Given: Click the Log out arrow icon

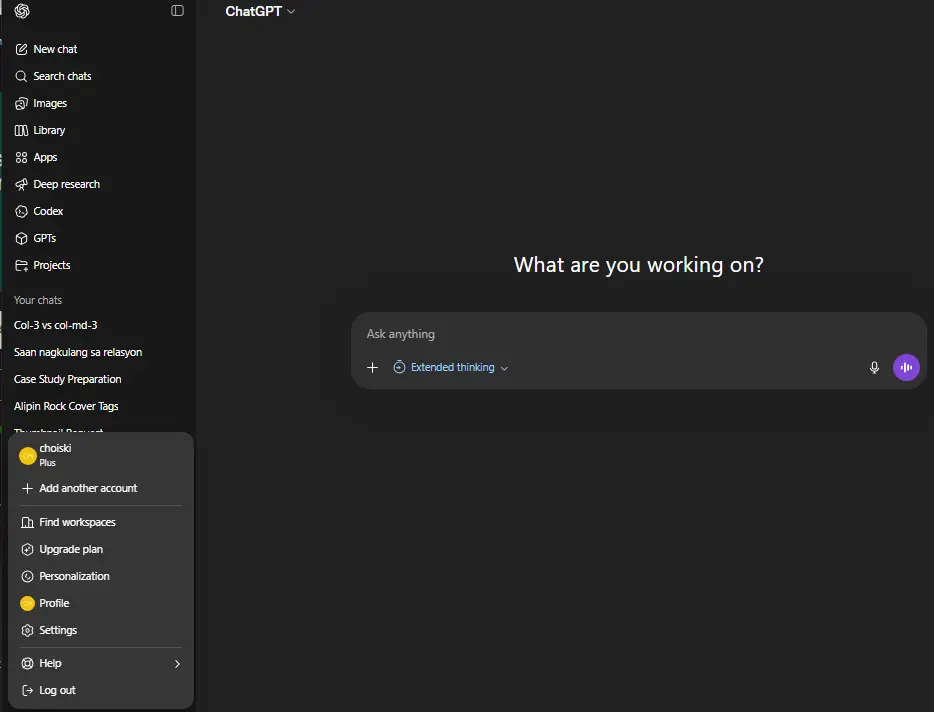Looking at the screenshot, I should tap(27, 691).
